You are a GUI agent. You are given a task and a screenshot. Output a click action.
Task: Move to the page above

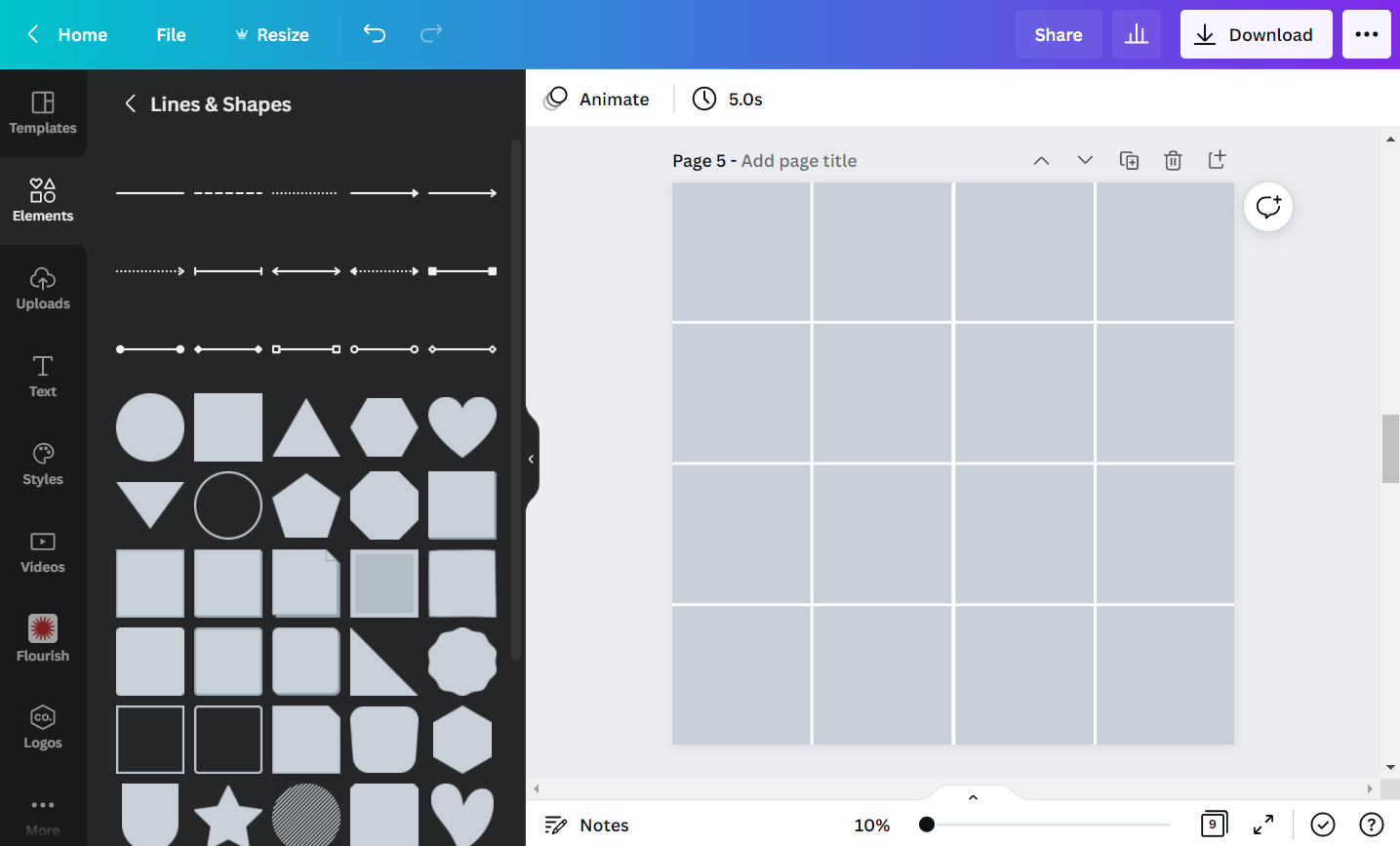(1041, 160)
